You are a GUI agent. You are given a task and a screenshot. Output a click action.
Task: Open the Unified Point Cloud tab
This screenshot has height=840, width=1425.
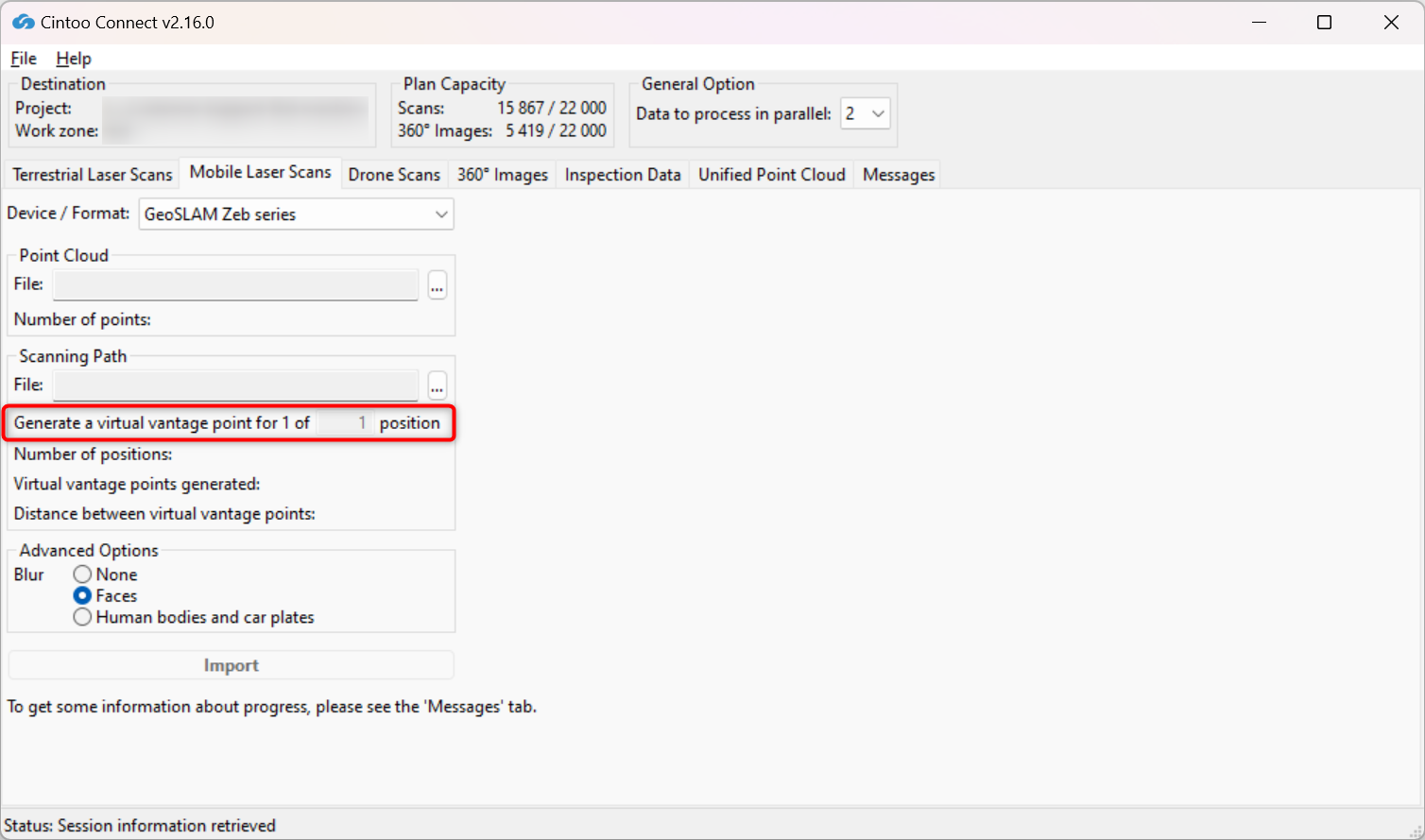772,175
